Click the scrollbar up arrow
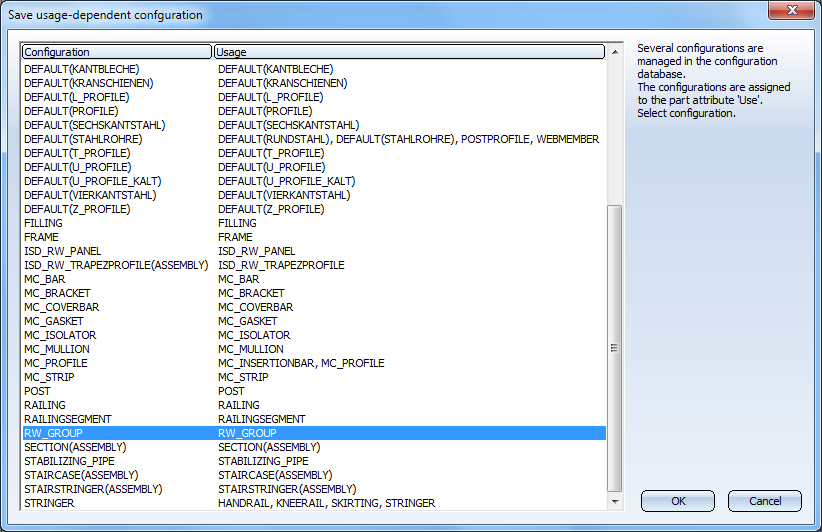Viewport: 822px width, 532px height. coord(615,52)
